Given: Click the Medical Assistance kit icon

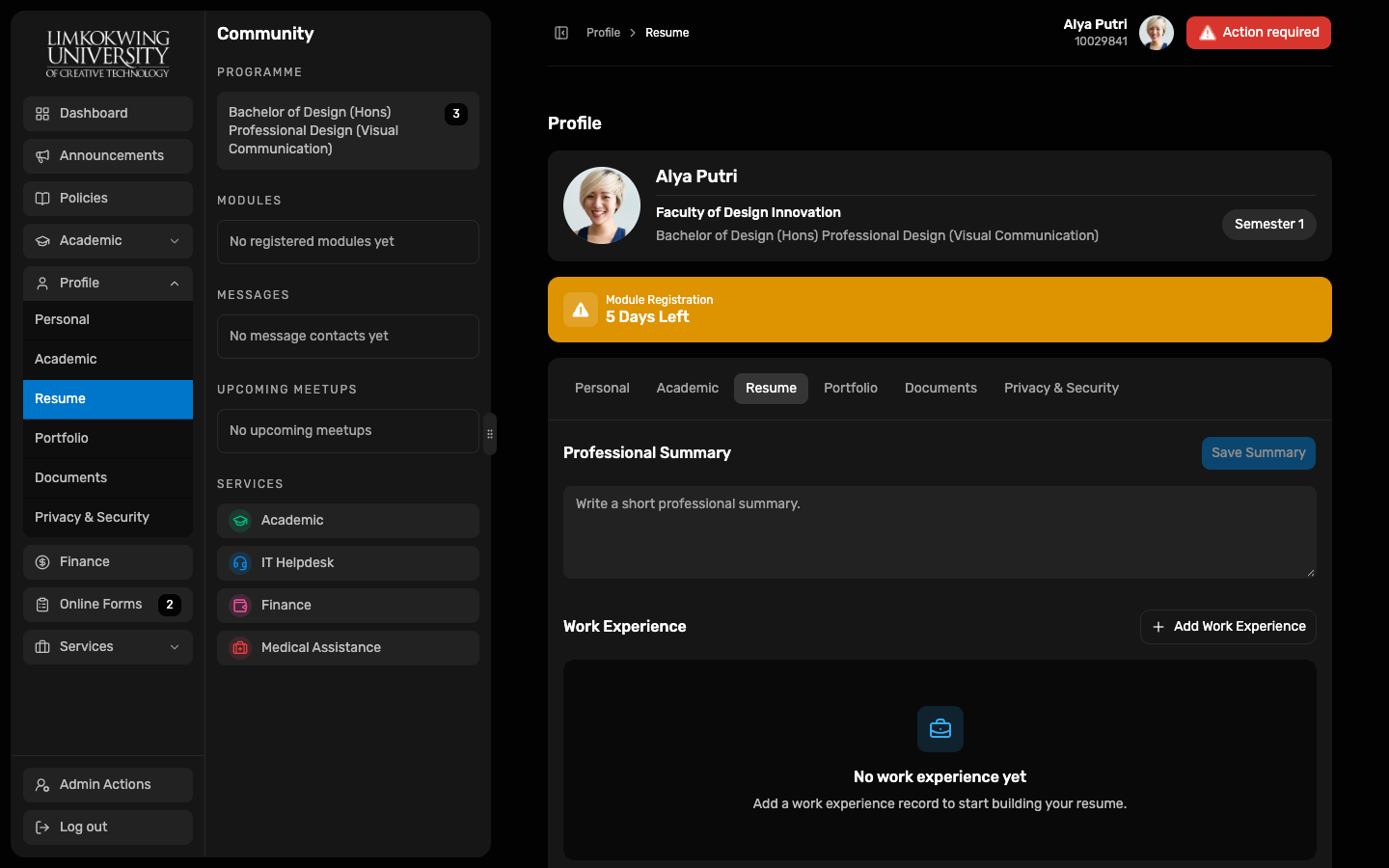Looking at the screenshot, I should pyautogui.click(x=240, y=648).
